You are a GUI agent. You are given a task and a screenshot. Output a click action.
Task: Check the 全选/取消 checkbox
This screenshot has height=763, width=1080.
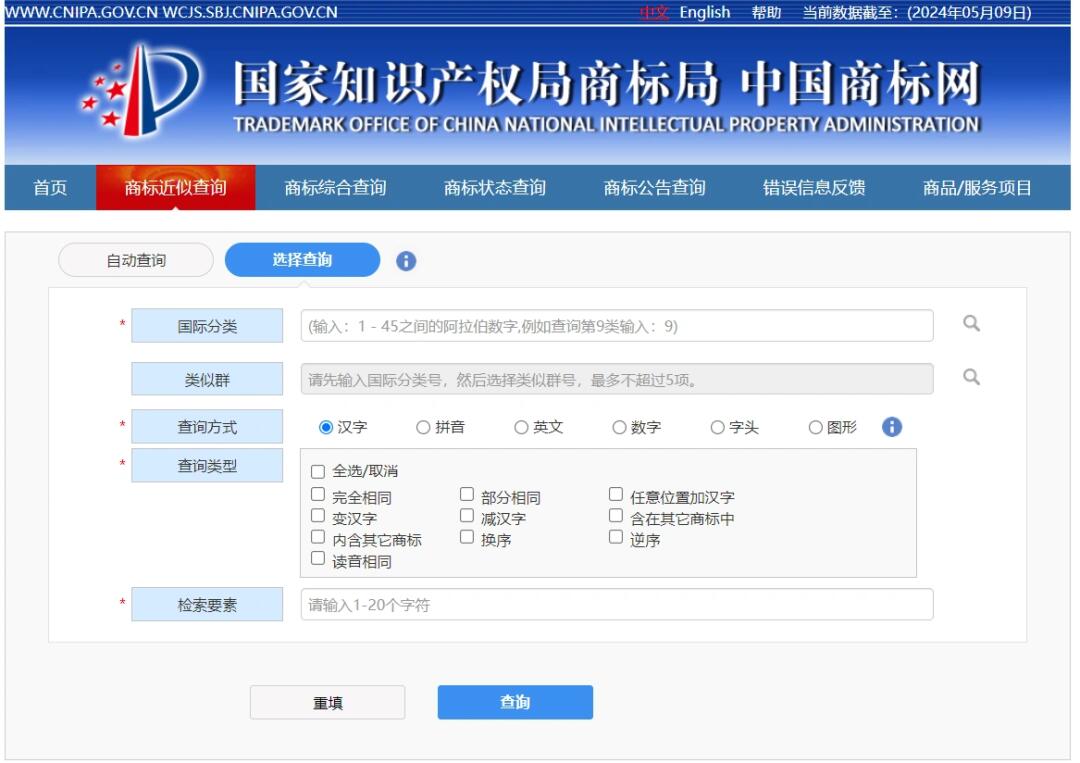click(x=318, y=472)
